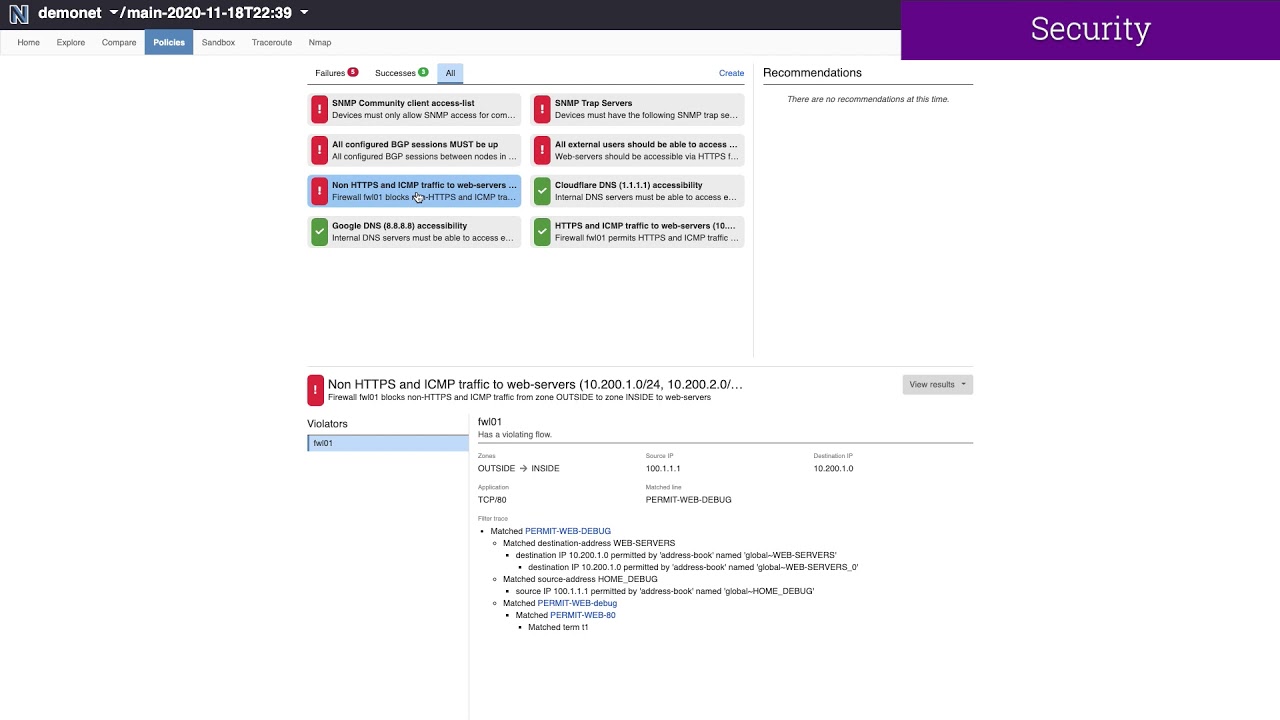Open All external users should access policy
The height and width of the screenshot is (720, 1280).
pos(637,150)
